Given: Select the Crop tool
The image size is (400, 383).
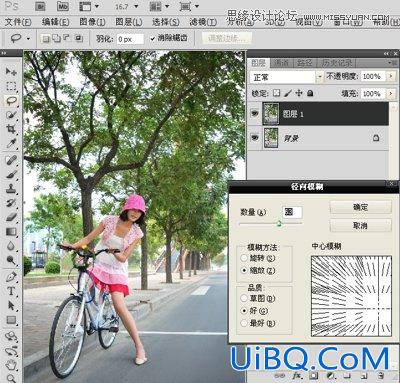Looking at the screenshot, I should point(11,129).
